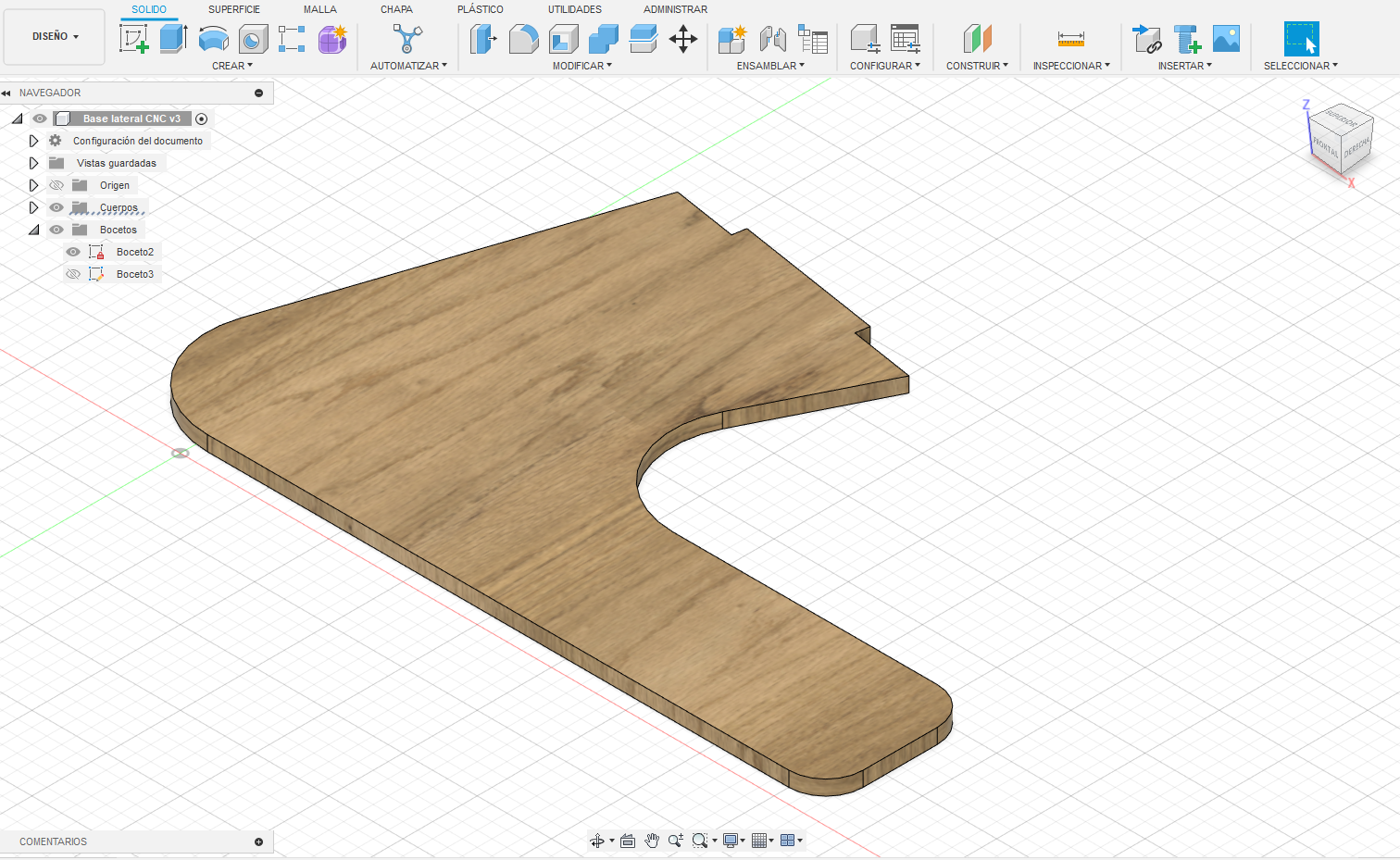Viewport: 1400px width, 860px height.
Task: Click the Insert Derive icon
Action: [x=1147, y=39]
